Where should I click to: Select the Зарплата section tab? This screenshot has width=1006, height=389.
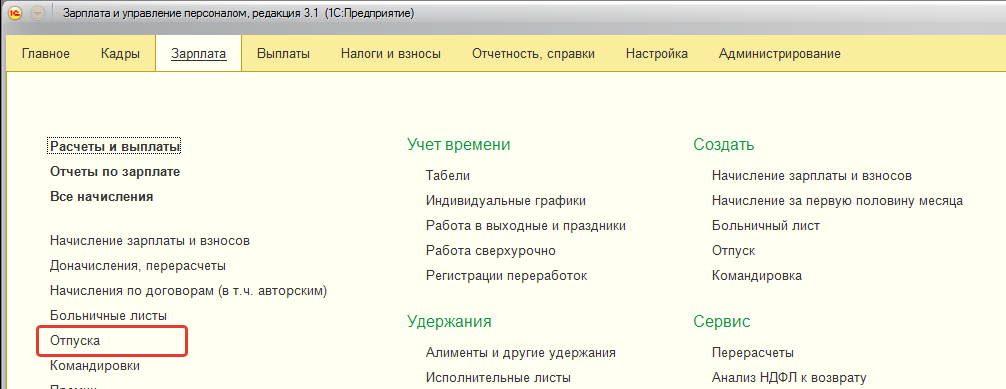199,54
